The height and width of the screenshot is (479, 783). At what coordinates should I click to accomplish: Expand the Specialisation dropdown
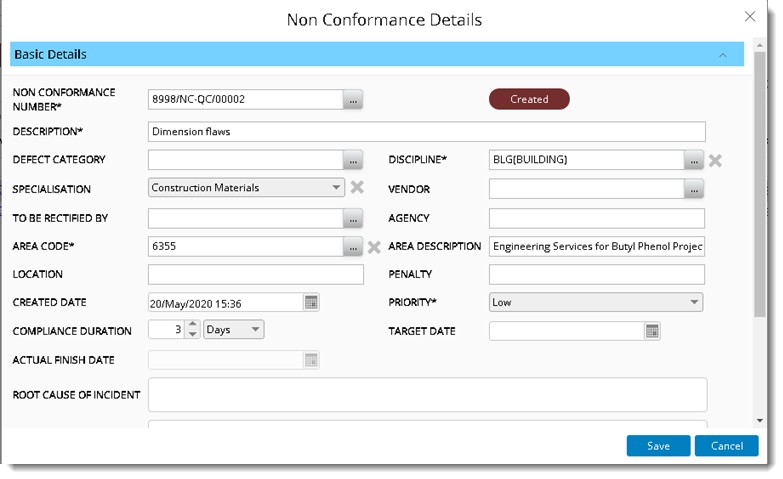coord(335,187)
